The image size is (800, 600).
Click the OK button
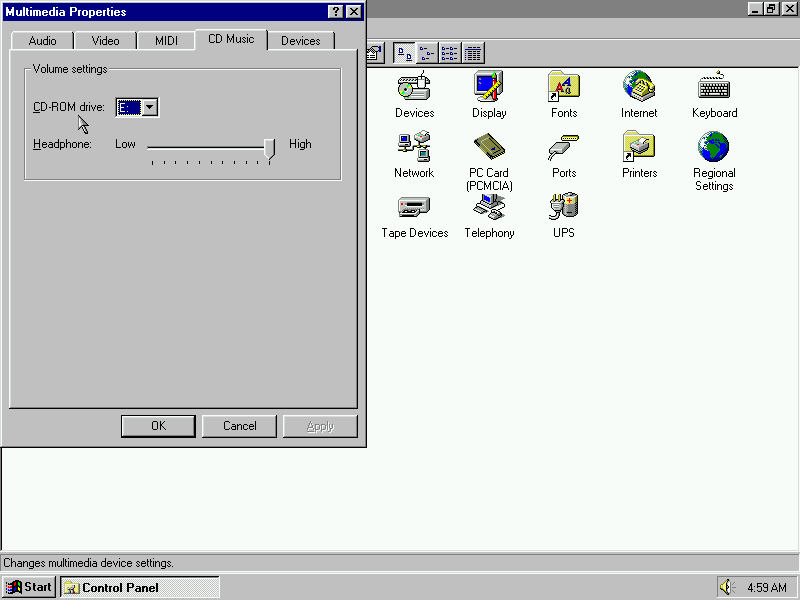(x=158, y=426)
